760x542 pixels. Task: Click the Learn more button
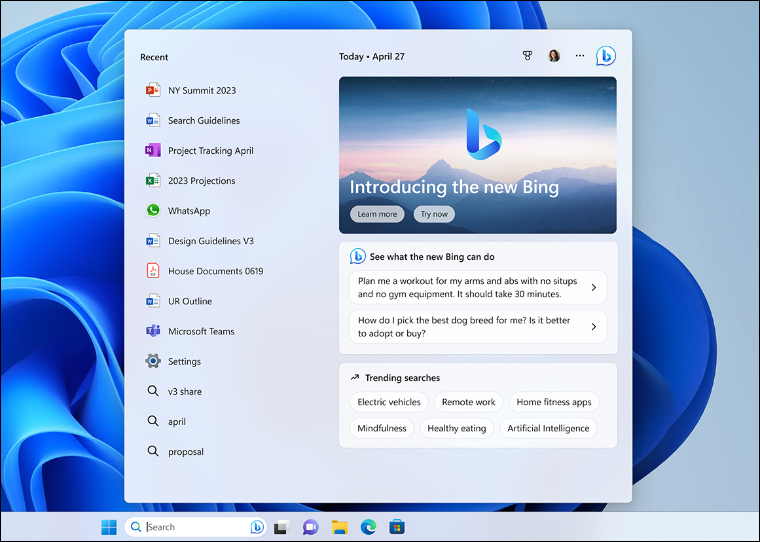click(x=377, y=214)
